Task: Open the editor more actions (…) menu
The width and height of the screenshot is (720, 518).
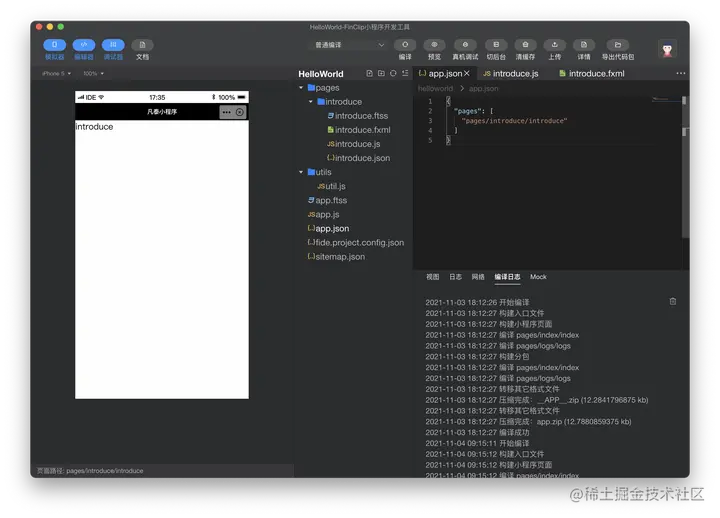Action: click(681, 73)
